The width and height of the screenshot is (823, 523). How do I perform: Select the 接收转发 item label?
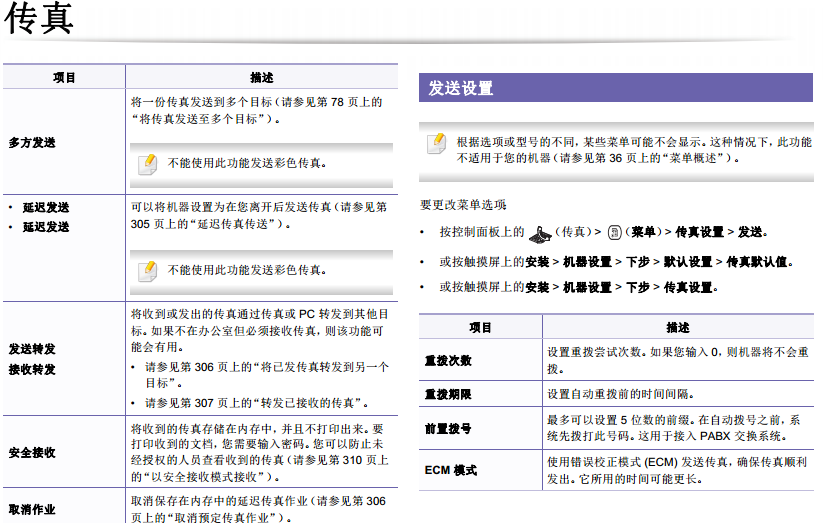pyautogui.click(x=32, y=370)
